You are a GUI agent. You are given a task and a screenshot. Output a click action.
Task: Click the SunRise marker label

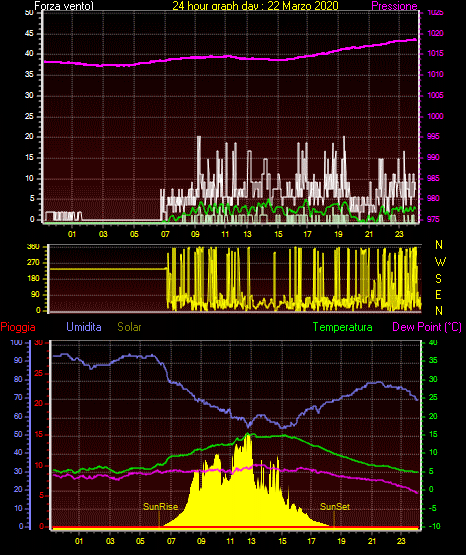tap(160, 507)
